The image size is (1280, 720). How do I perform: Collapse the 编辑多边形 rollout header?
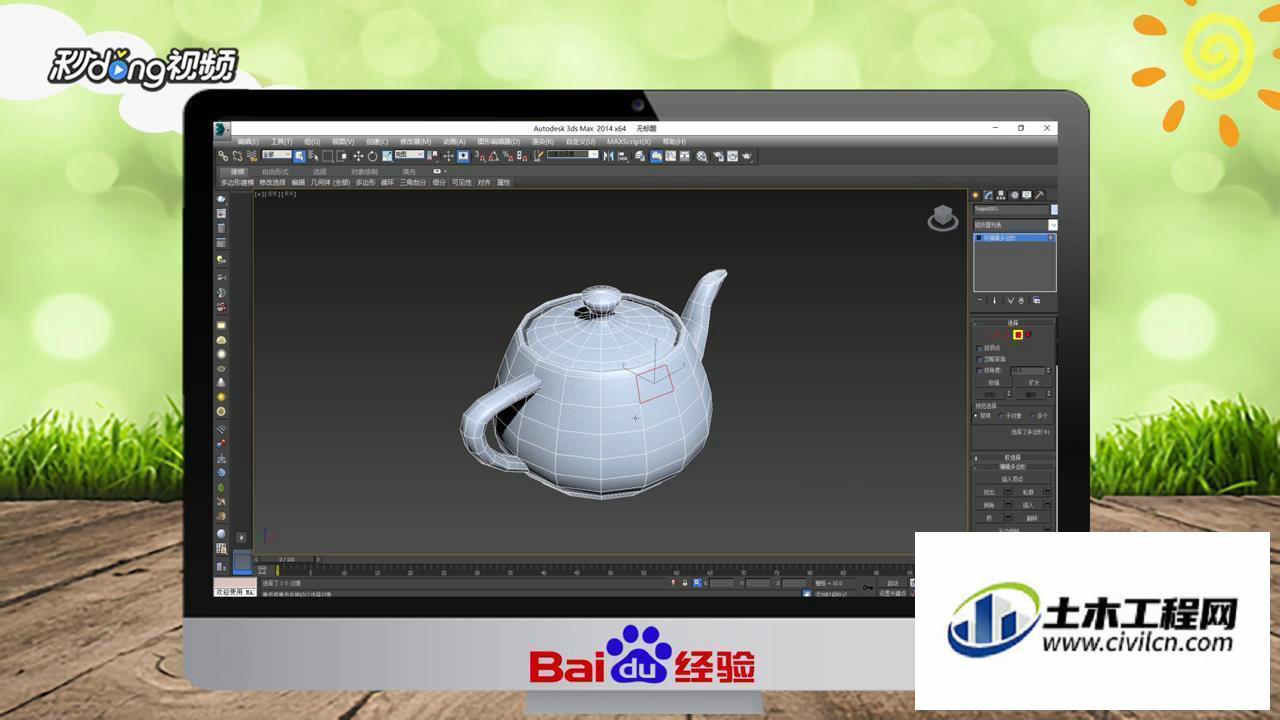[x=1013, y=467]
